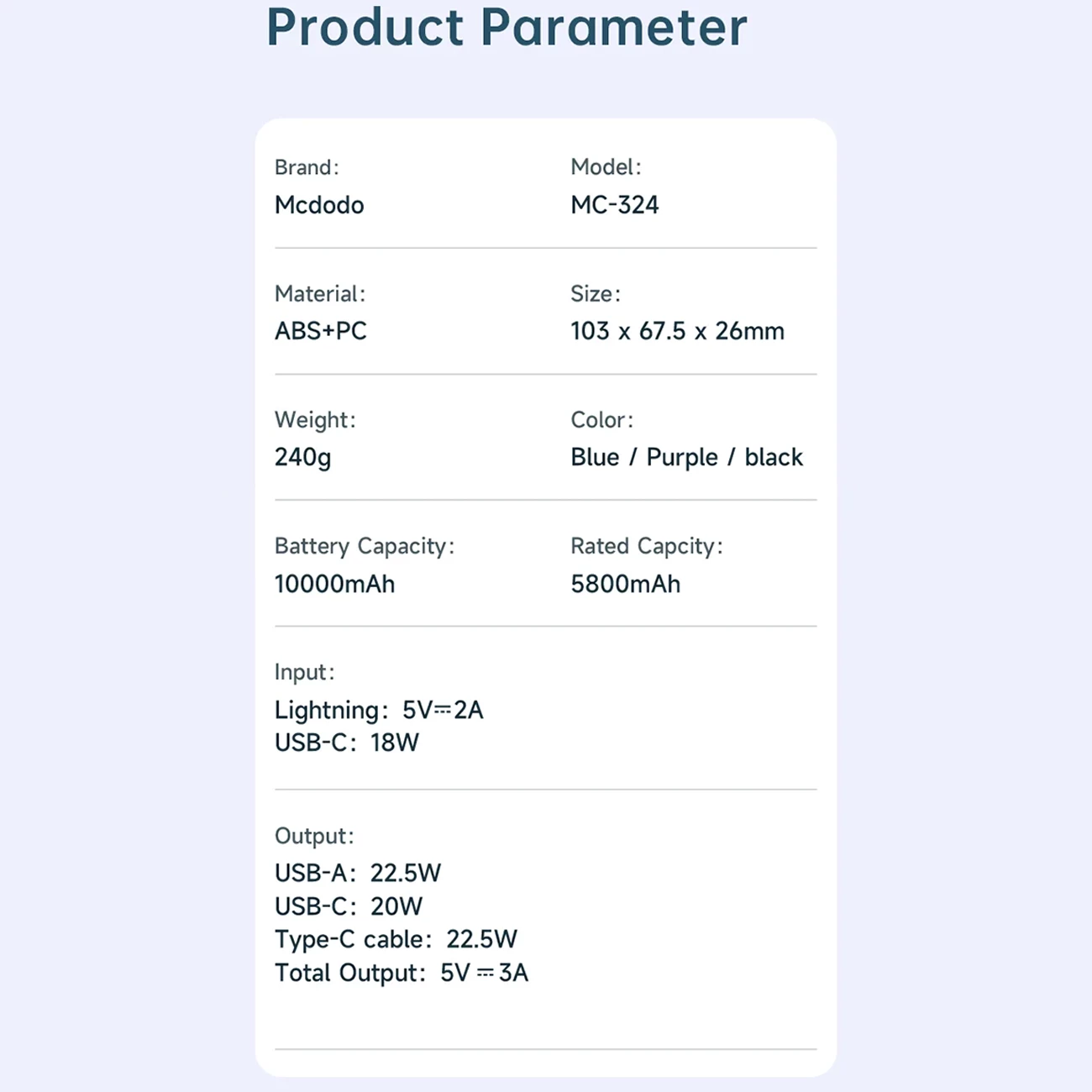This screenshot has height=1092, width=1092.
Task: Select the USB-A 22.5W output line
Action: (x=357, y=874)
